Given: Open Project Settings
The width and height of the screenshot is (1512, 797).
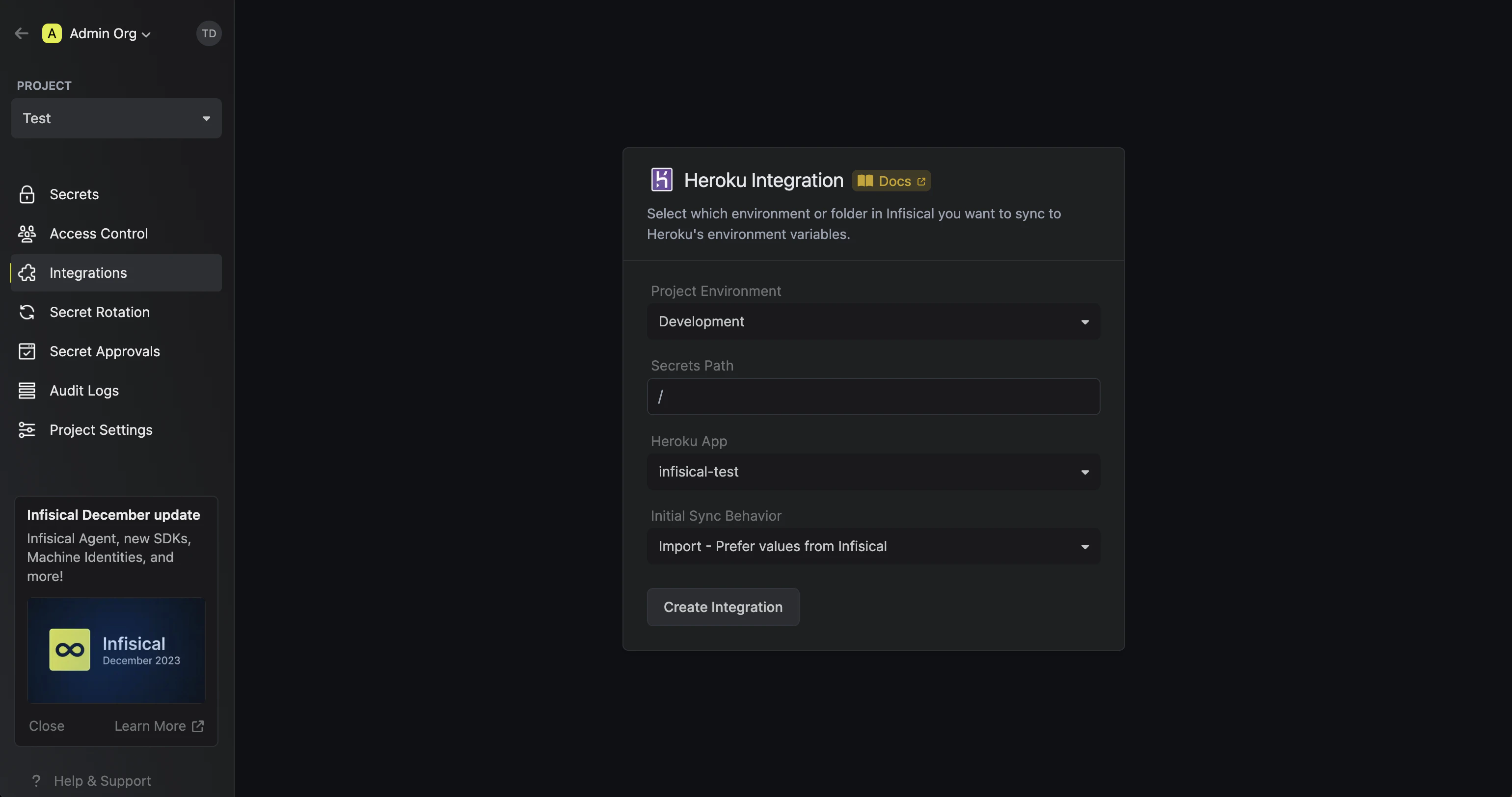Looking at the screenshot, I should [x=116, y=430].
